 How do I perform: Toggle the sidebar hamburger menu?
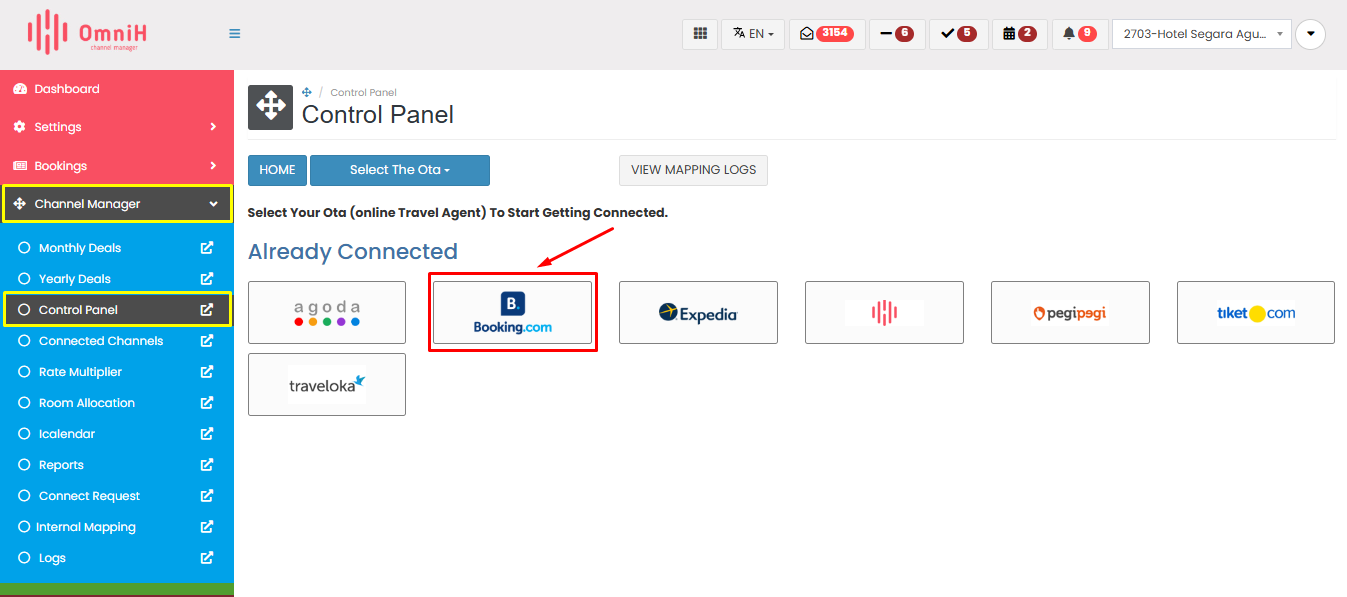235,33
